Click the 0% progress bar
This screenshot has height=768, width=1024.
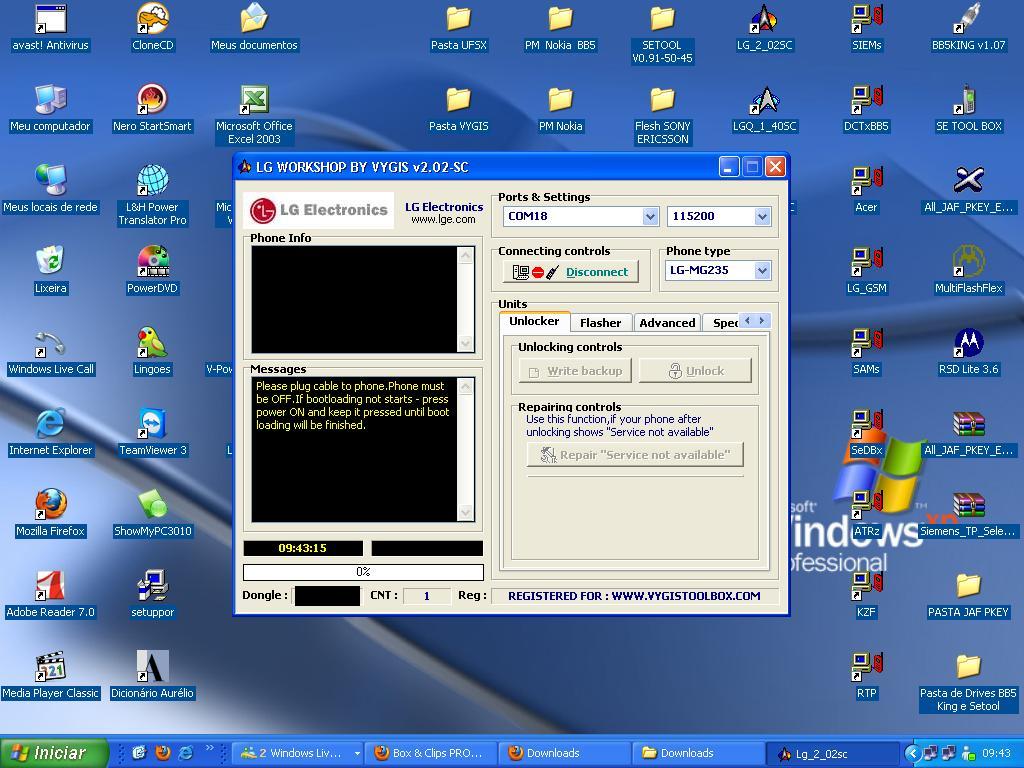(x=363, y=572)
